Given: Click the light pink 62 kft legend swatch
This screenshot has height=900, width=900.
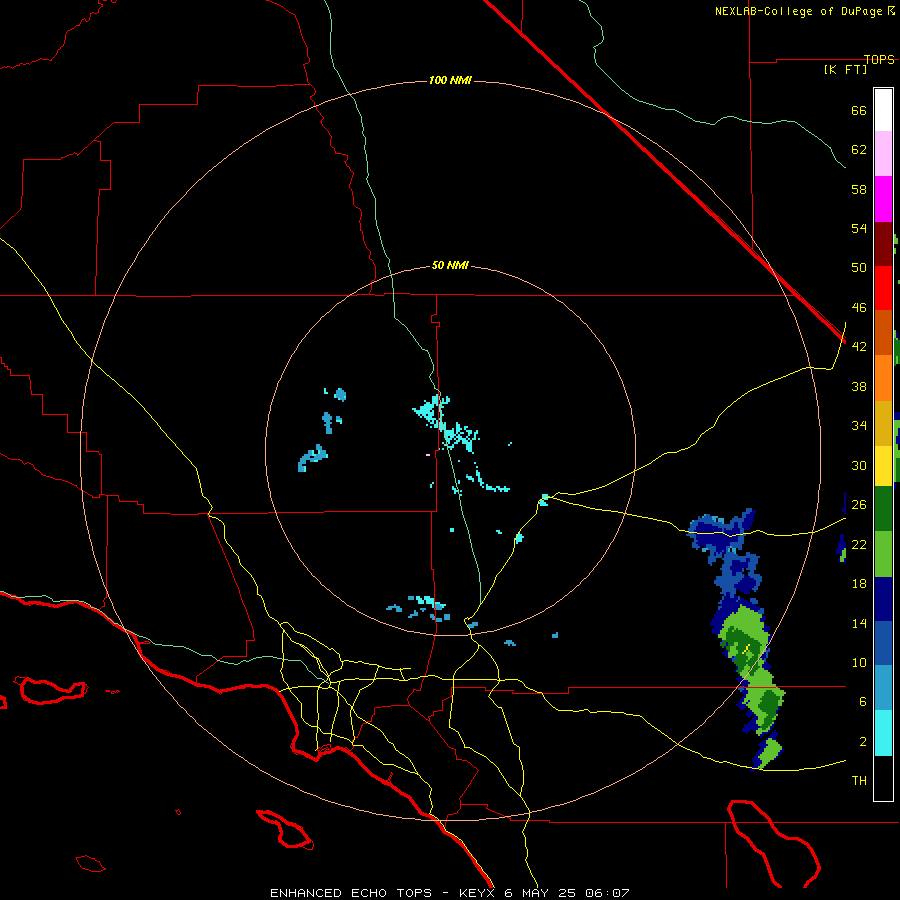Looking at the screenshot, I should (x=883, y=154).
